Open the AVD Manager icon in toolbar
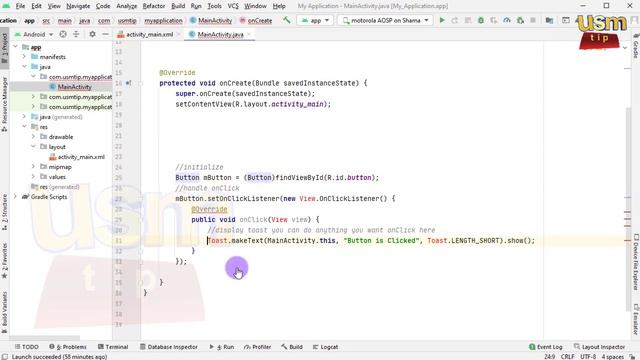This screenshot has height=360, width=640. pos(566,20)
